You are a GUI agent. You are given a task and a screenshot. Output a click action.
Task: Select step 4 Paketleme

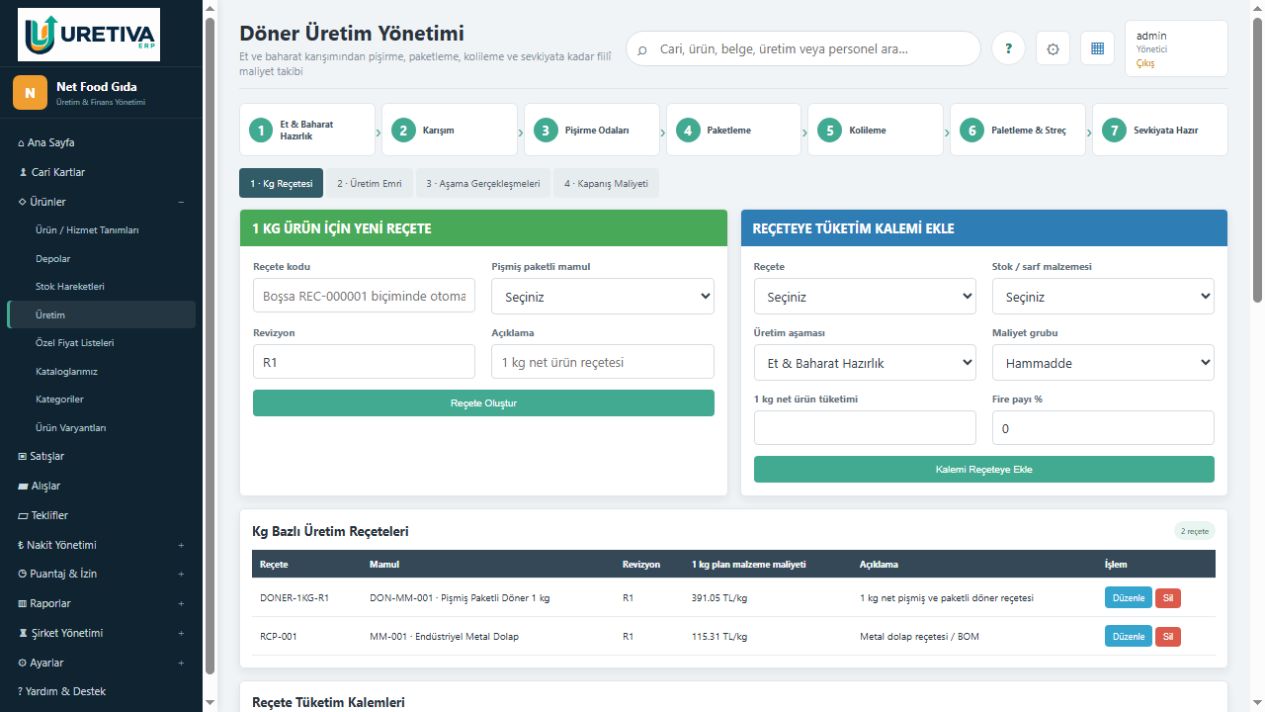(733, 130)
